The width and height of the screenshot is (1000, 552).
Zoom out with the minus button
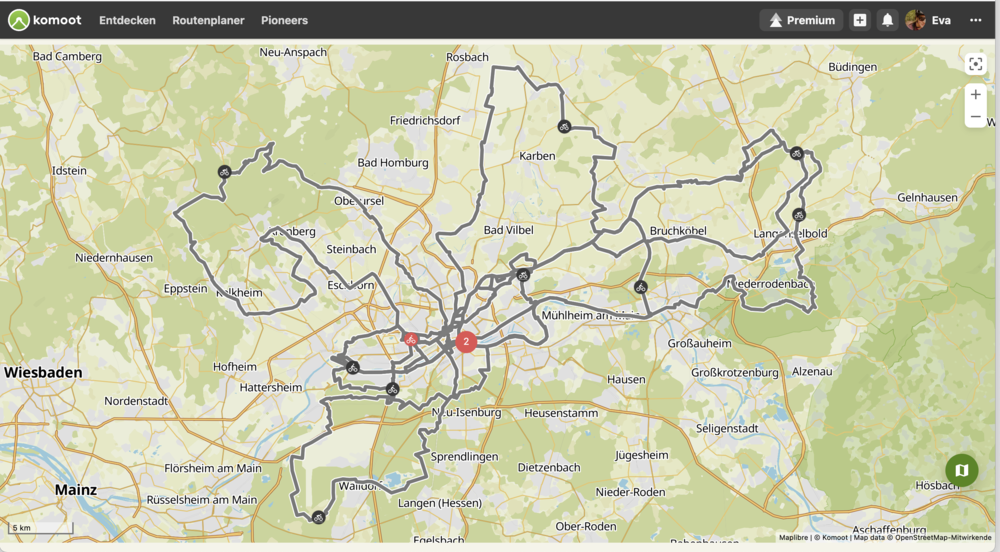pos(975,117)
